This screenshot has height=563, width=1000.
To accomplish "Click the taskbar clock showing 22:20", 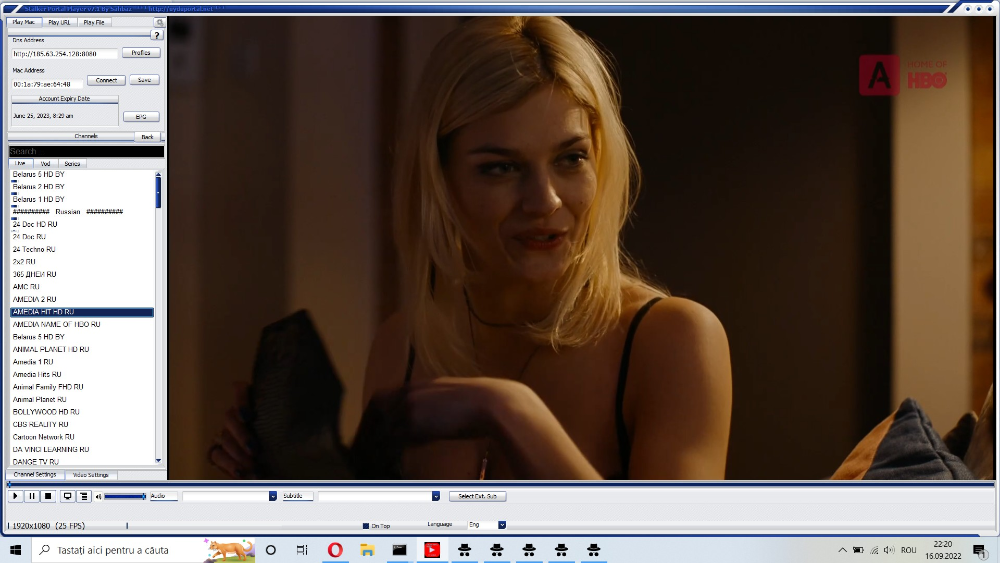I will 943,550.
